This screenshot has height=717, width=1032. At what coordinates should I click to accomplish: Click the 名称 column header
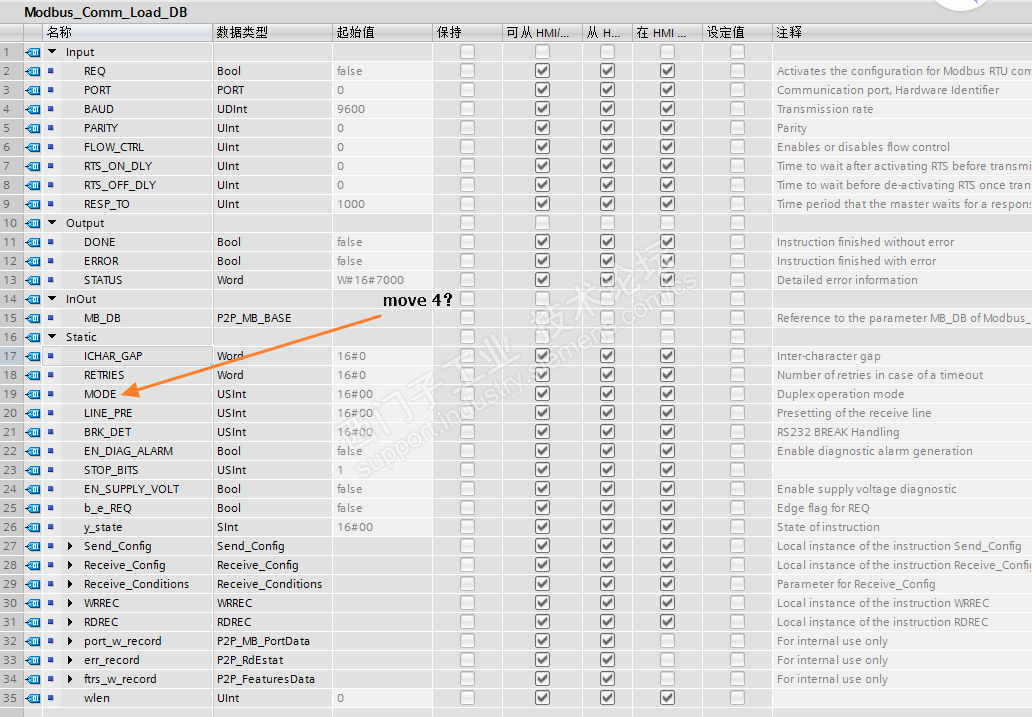tap(128, 32)
